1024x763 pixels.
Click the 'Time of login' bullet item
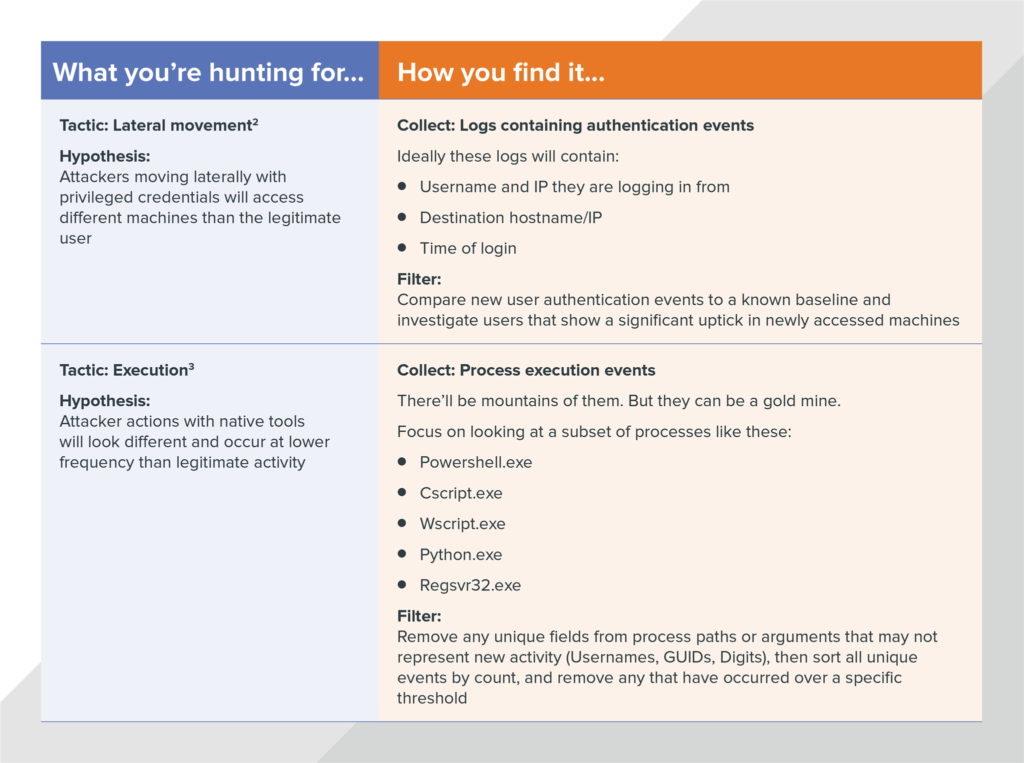[x=468, y=248]
